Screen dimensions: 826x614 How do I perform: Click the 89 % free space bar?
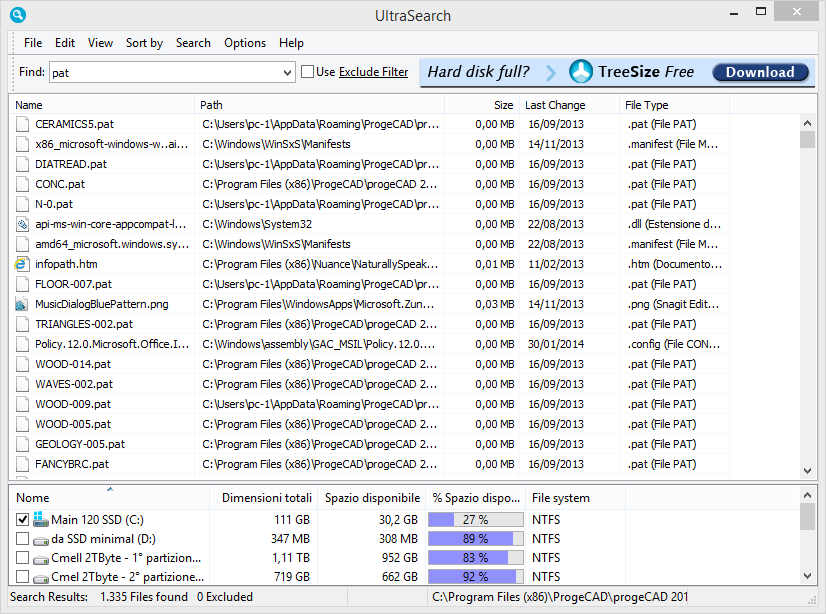point(476,539)
